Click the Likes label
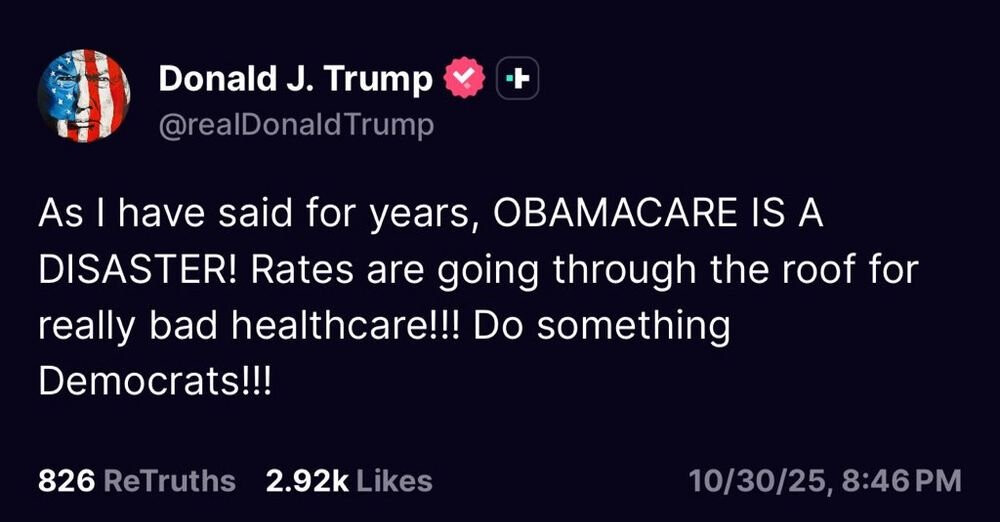Screen dimensions: 1000x522 [x=394, y=481]
